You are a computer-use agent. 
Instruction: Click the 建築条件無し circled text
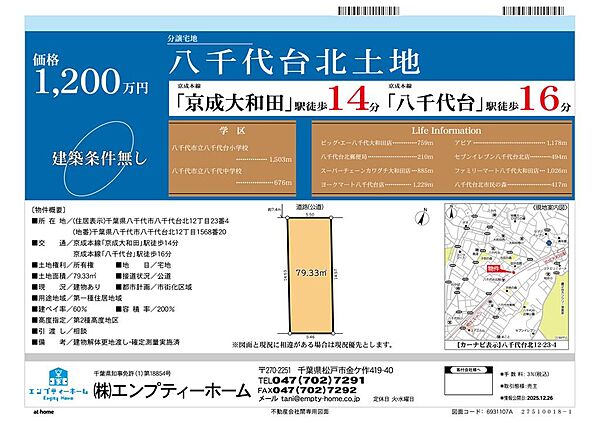tap(99, 158)
